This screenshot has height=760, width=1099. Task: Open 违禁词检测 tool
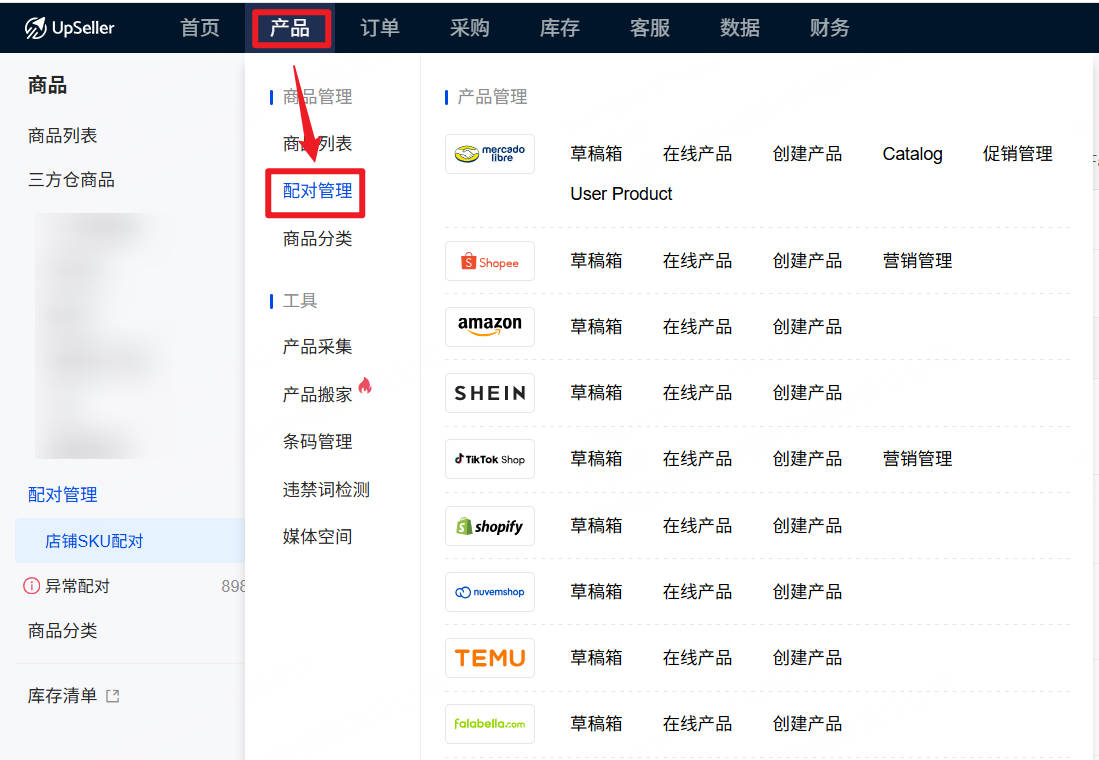tap(326, 489)
